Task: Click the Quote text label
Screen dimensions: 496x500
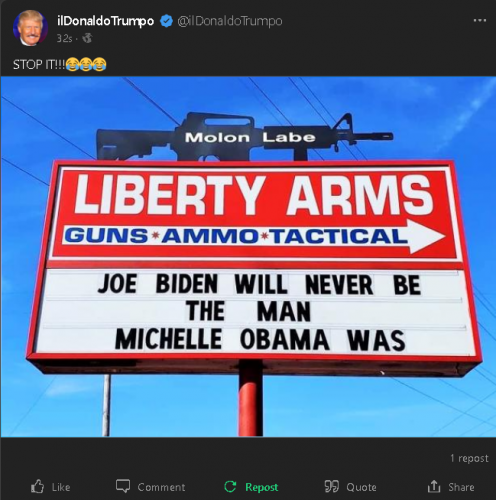Action: [362, 487]
